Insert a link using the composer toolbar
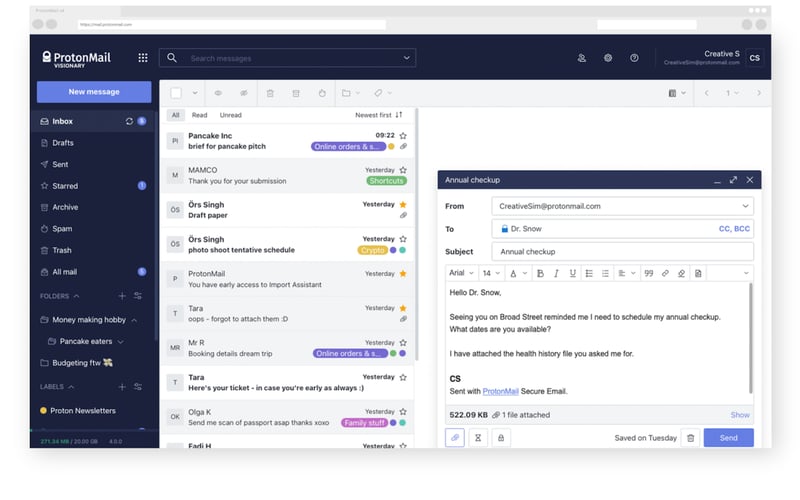 665,273
